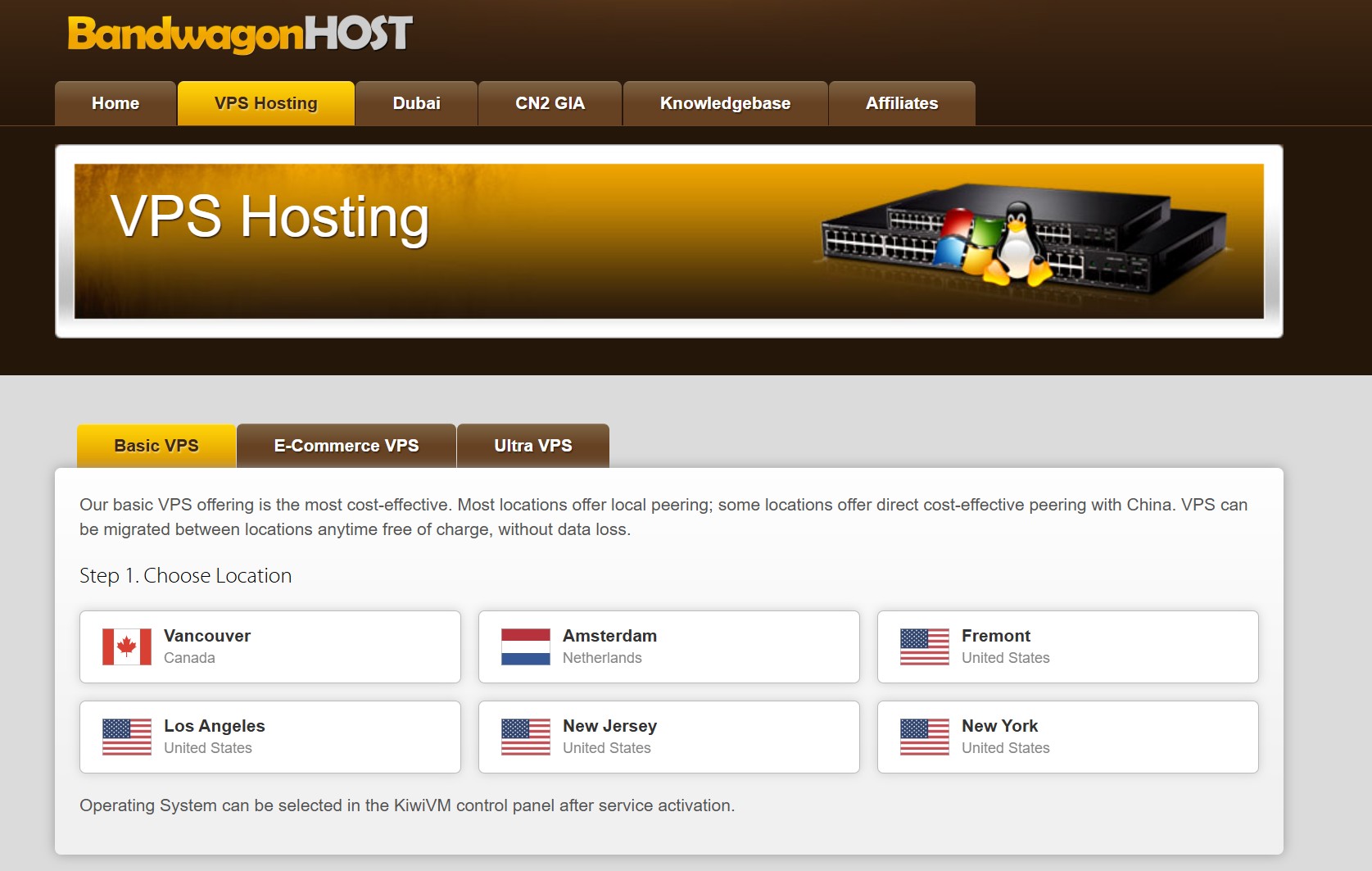Click the BandwagonHOST logo
This screenshot has width=1372, height=871.
coord(240,34)
